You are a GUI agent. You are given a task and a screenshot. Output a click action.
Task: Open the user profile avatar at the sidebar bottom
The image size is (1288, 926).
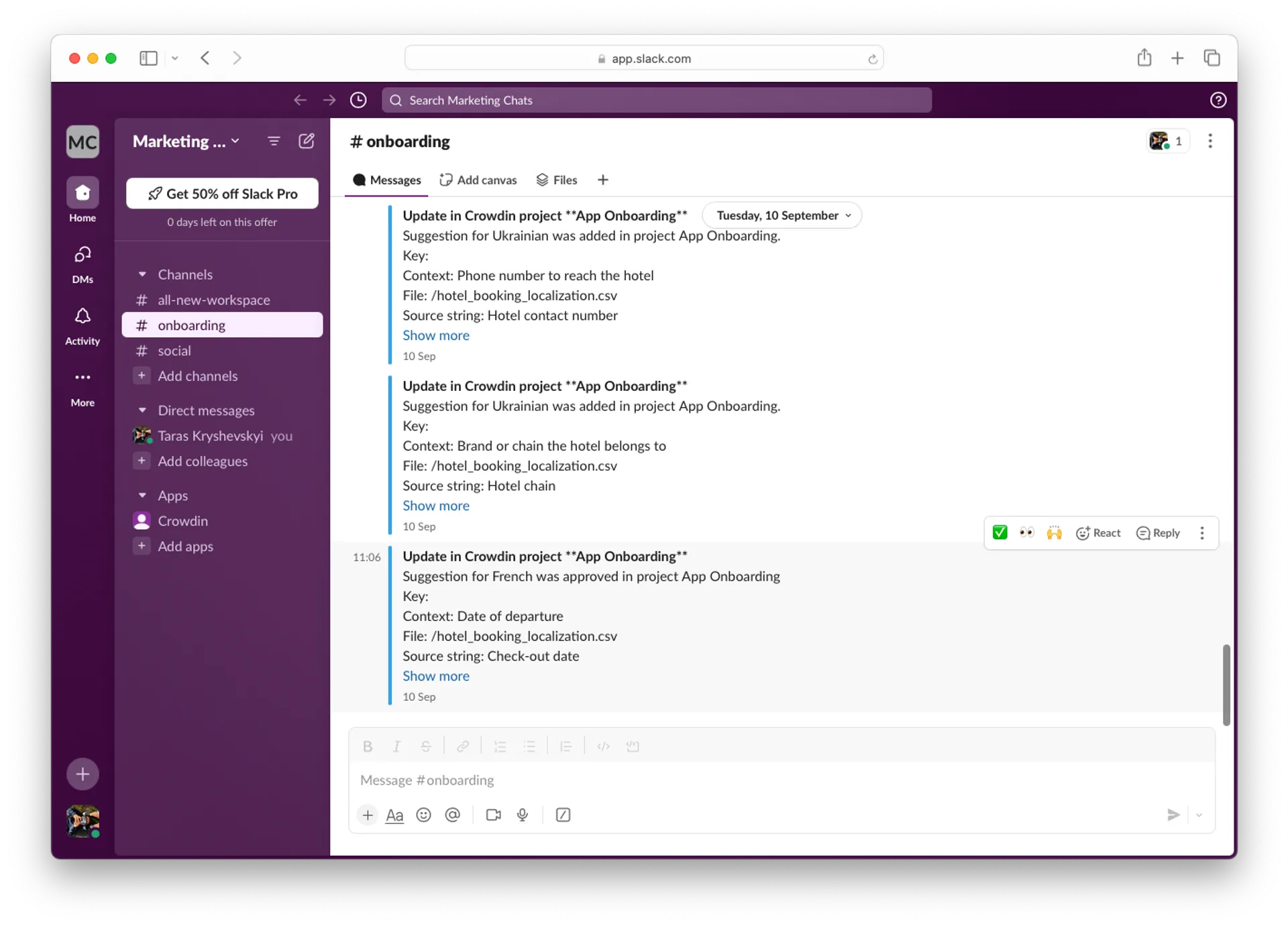pyautogui.click(x=83, y=821)
